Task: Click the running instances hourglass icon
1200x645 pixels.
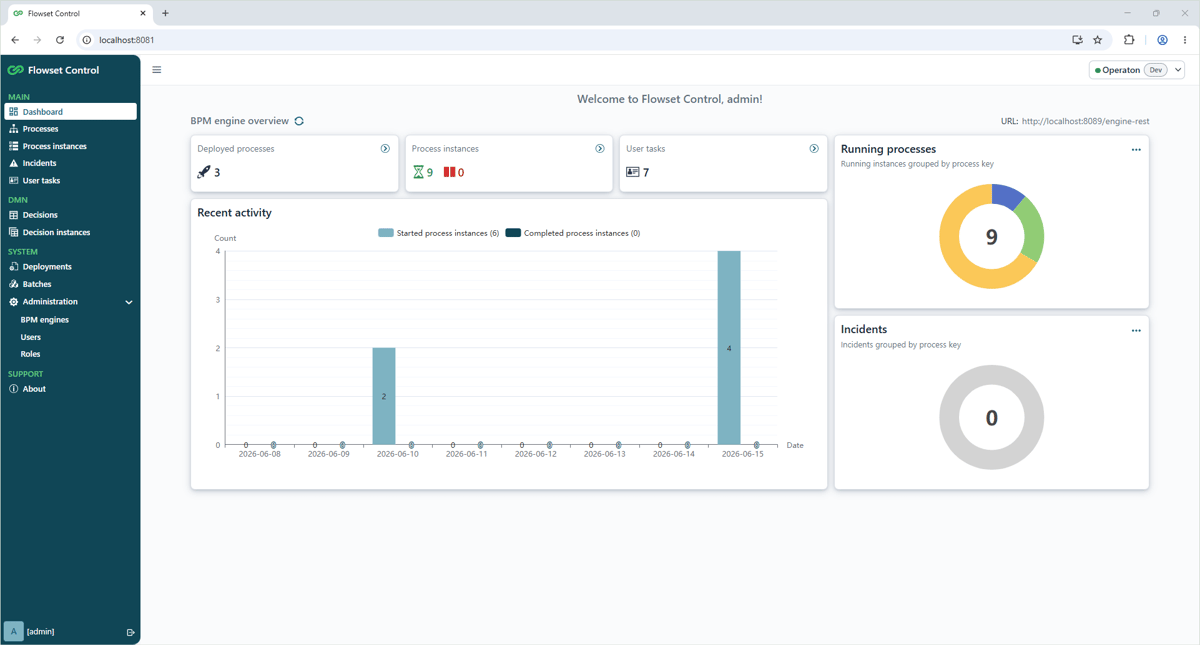Action: (418, 172)
